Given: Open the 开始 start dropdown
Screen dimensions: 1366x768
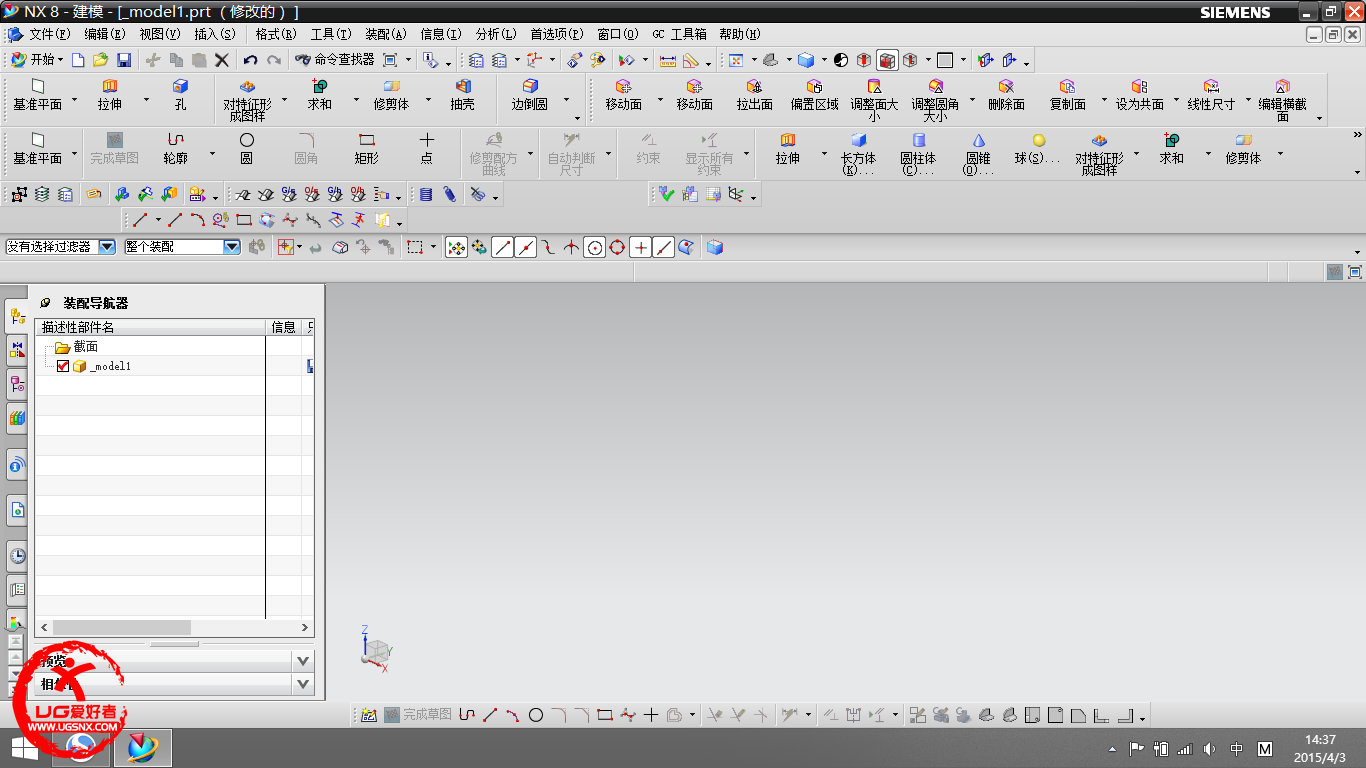Looking at the screenshot, I should click(x=37, y=60).
